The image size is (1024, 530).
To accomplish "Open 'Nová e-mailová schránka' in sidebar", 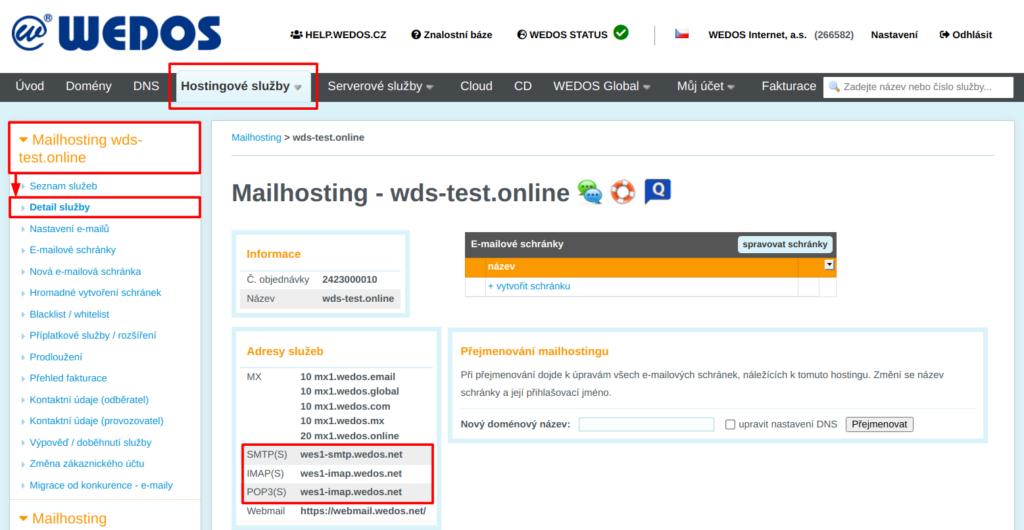I will pyautogui.click(x=85, y=272).
